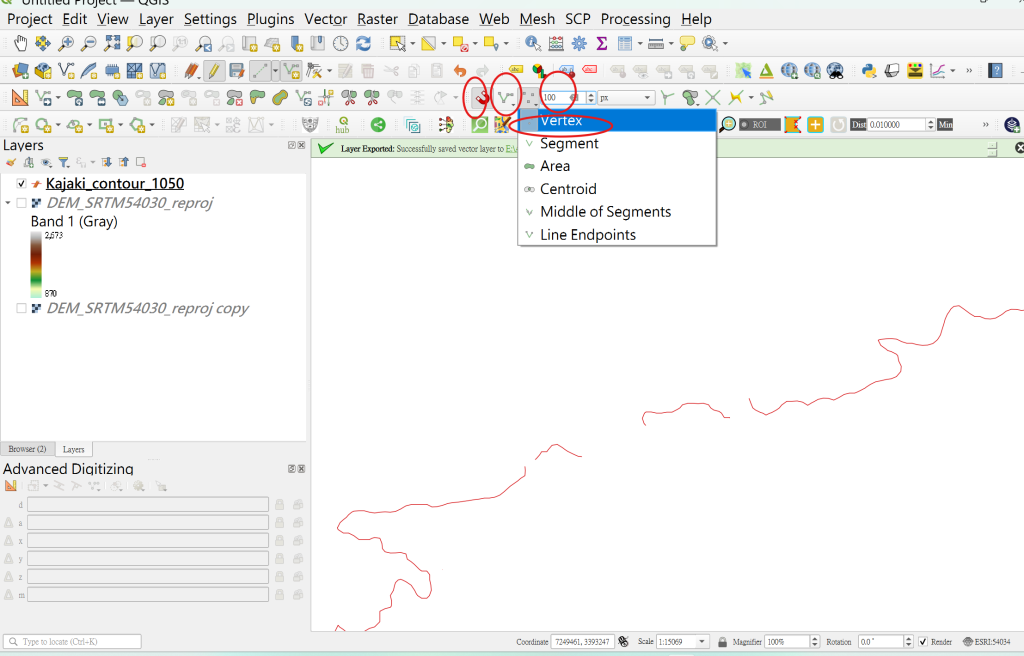Click the Dist 0.010000 value field

(x=896, y=125)
